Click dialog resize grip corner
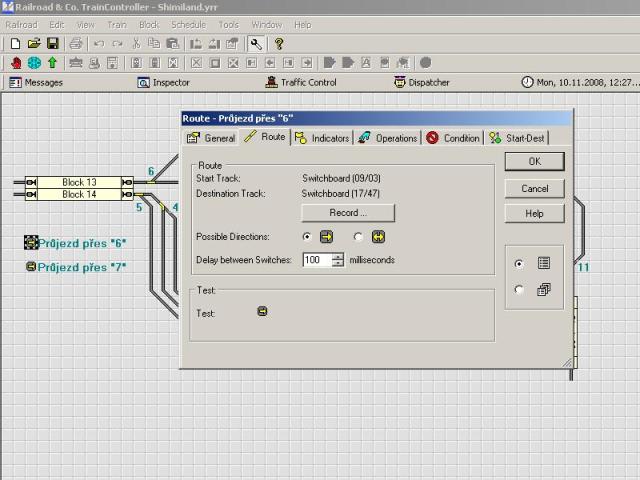Viewport: 640px width, 480px height. (567, 363)
